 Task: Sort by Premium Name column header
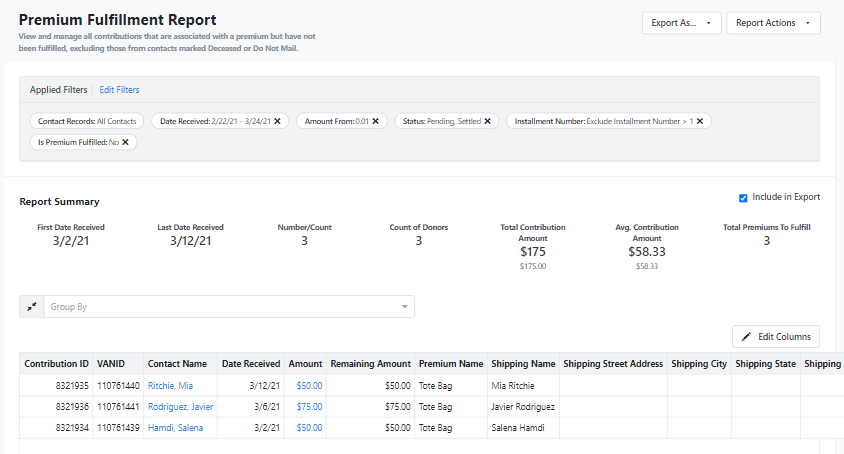click(451, 364)
